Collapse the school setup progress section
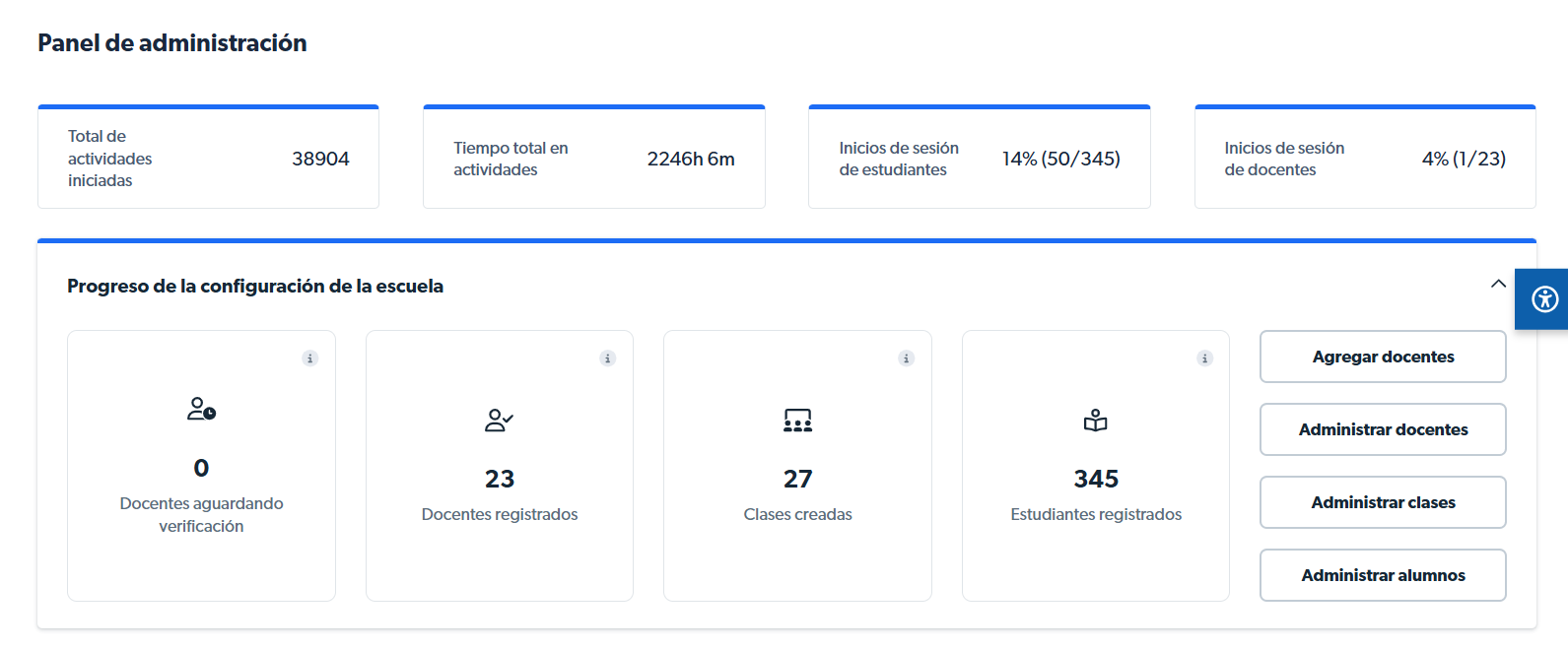This screenshot has height=650, width=1568. pos(1498,284)
